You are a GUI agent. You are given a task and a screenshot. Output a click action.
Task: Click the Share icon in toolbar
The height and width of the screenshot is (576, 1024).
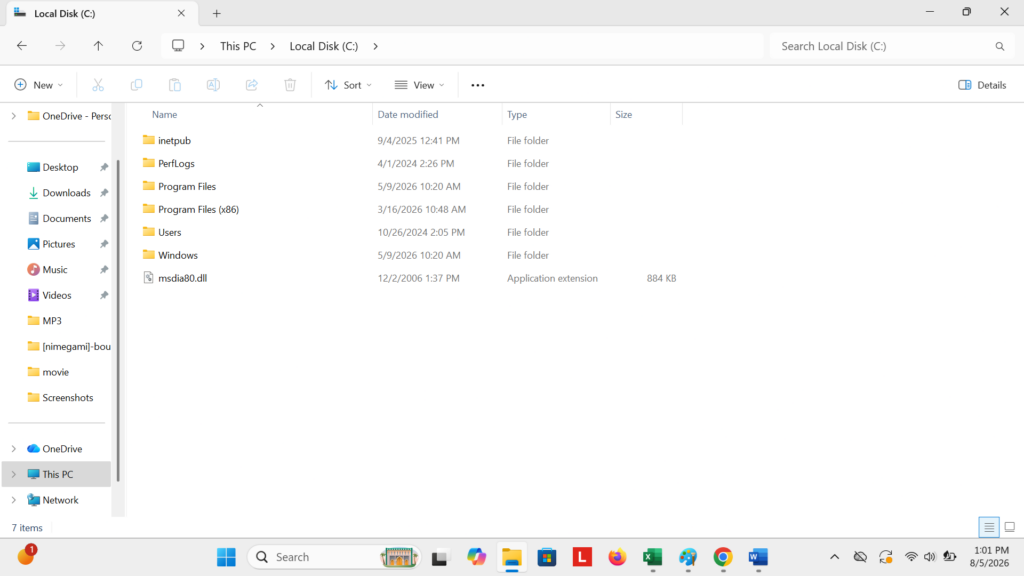(251, 85)
